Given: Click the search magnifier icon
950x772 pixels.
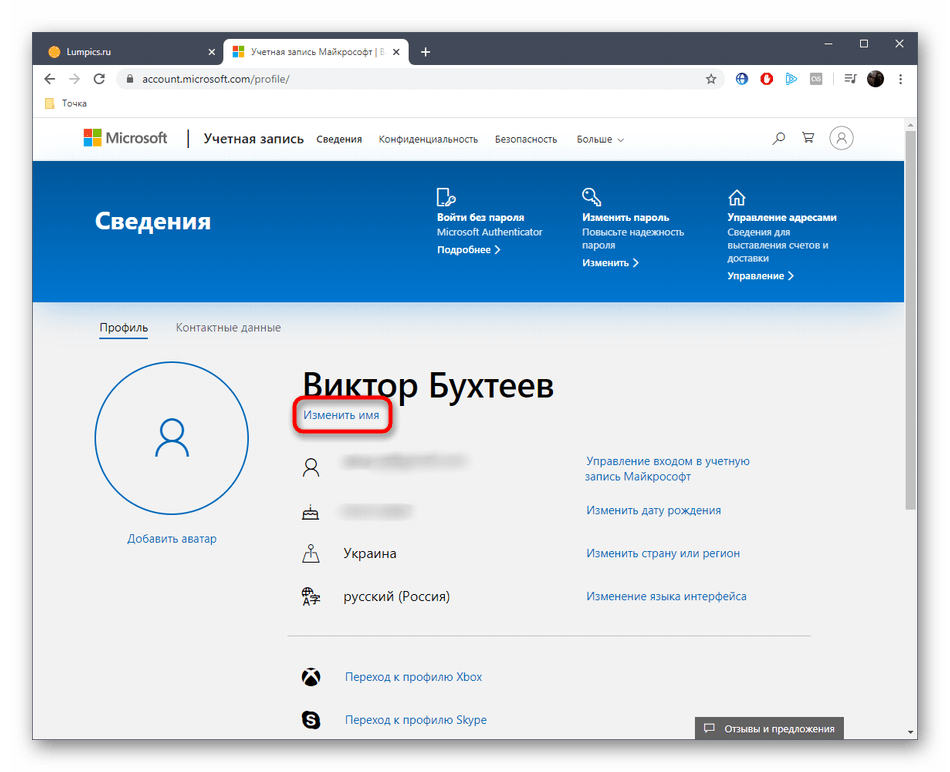Looking at the screenshot, I should 779,139.
